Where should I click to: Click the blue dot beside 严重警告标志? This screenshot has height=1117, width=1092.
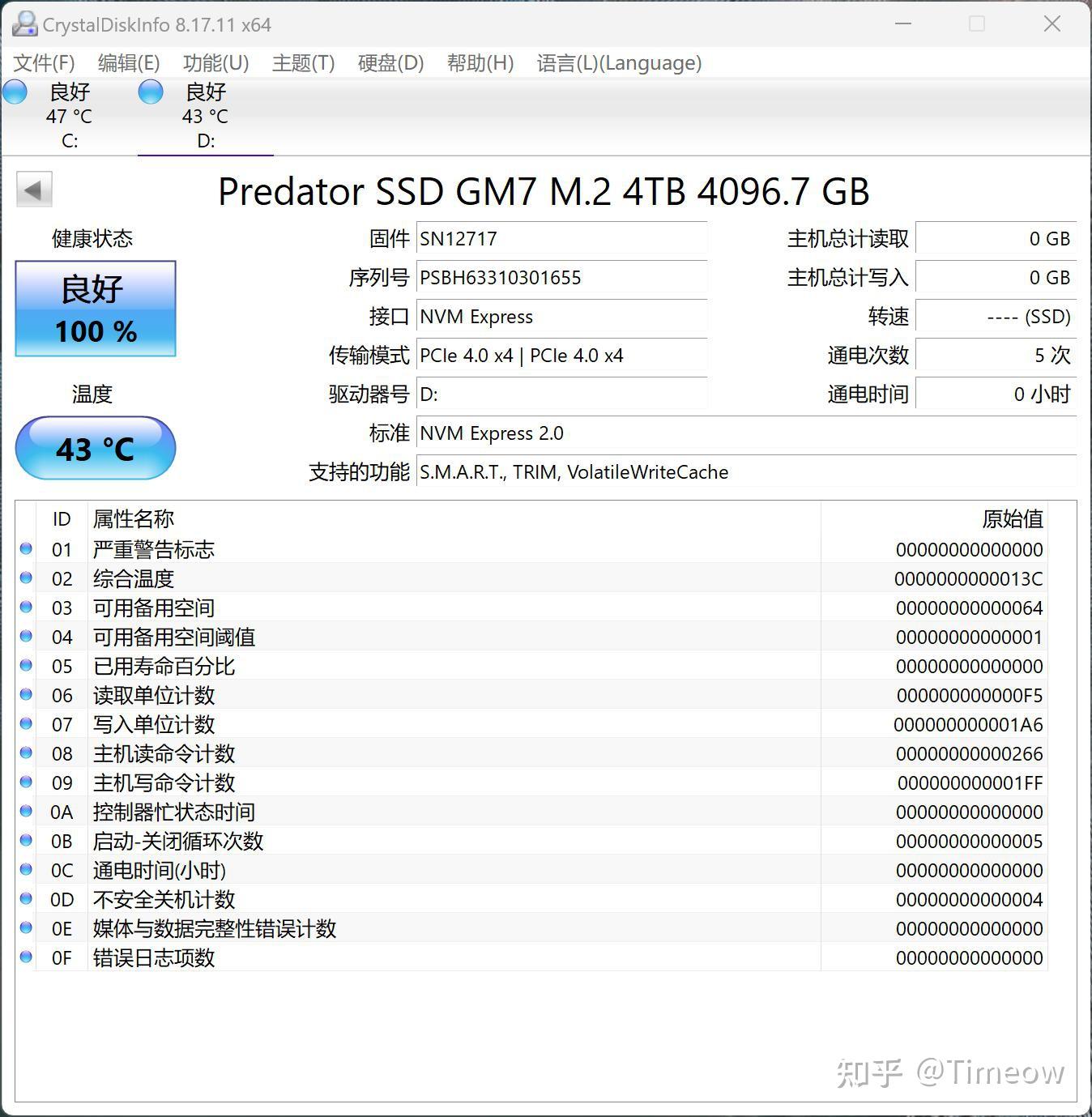(26, 548)
